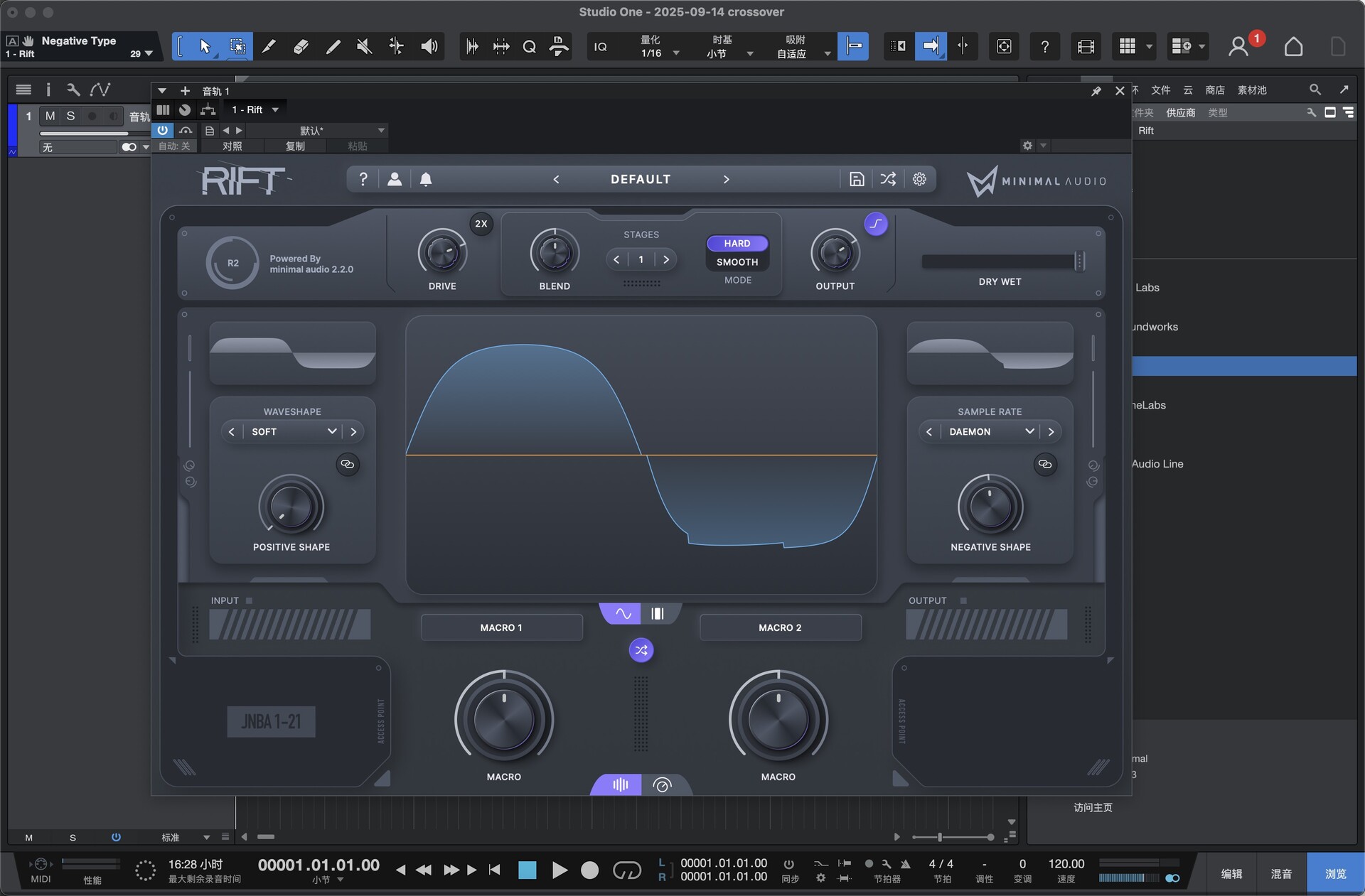Click link icon in Positive Shape panel
1365x896 pixels.
click(x=348, y=464)
